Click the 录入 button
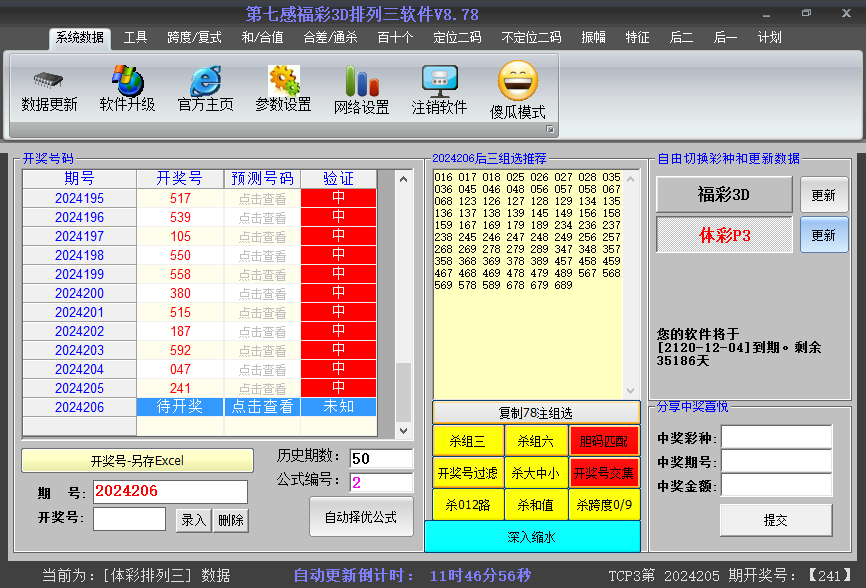Screen dimensions: 866x588 tap(193, 520)
